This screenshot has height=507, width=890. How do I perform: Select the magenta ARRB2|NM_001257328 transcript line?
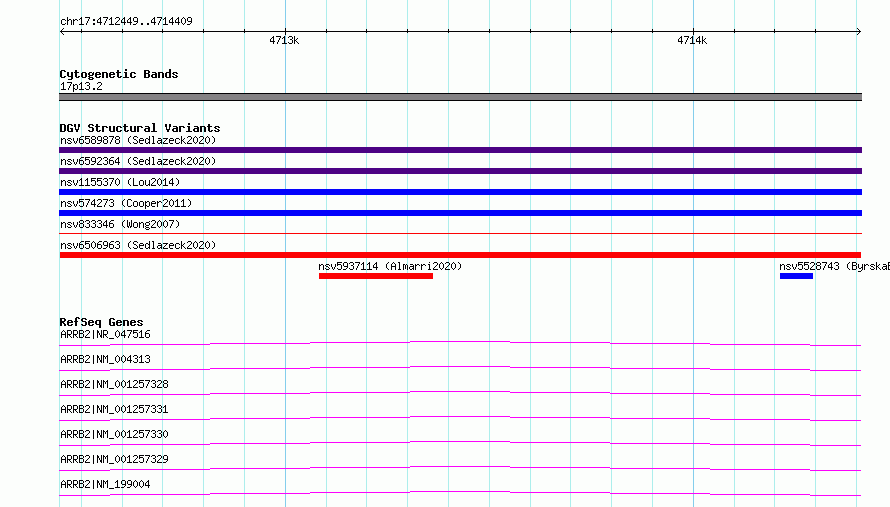click(x=460, y=393)
